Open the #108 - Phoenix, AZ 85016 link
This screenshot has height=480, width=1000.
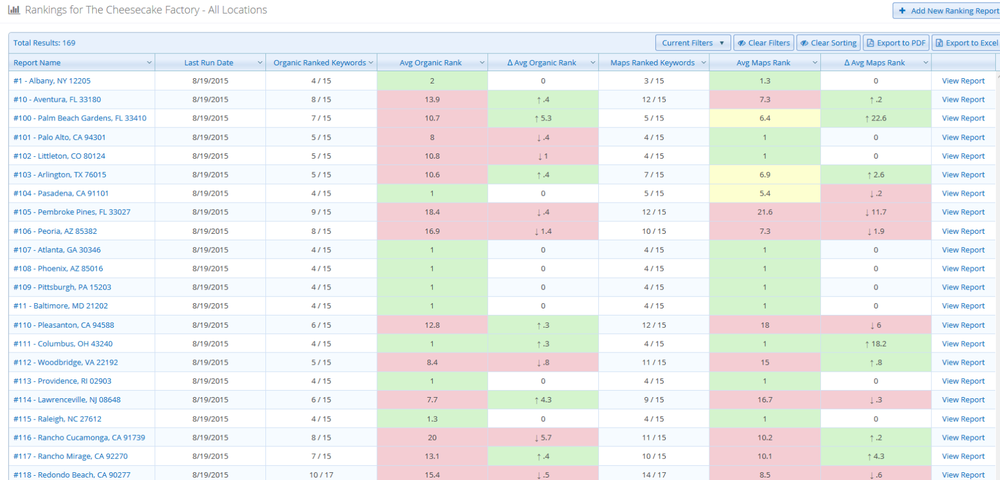58,268
